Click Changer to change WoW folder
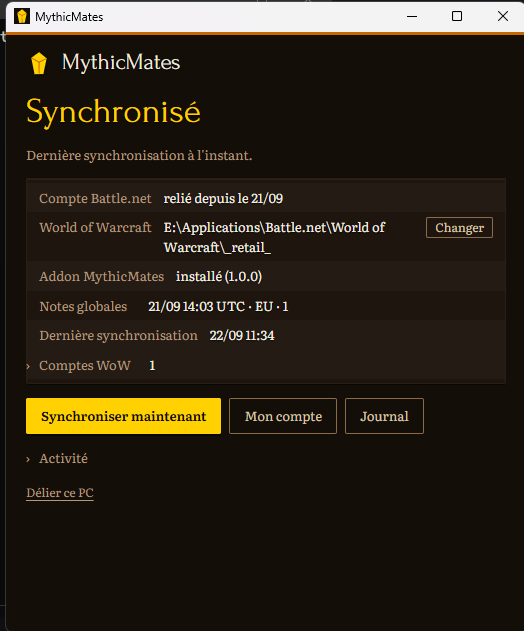This screenshot has width=524, height=631. pyautogui.click(x=459, y=228)
